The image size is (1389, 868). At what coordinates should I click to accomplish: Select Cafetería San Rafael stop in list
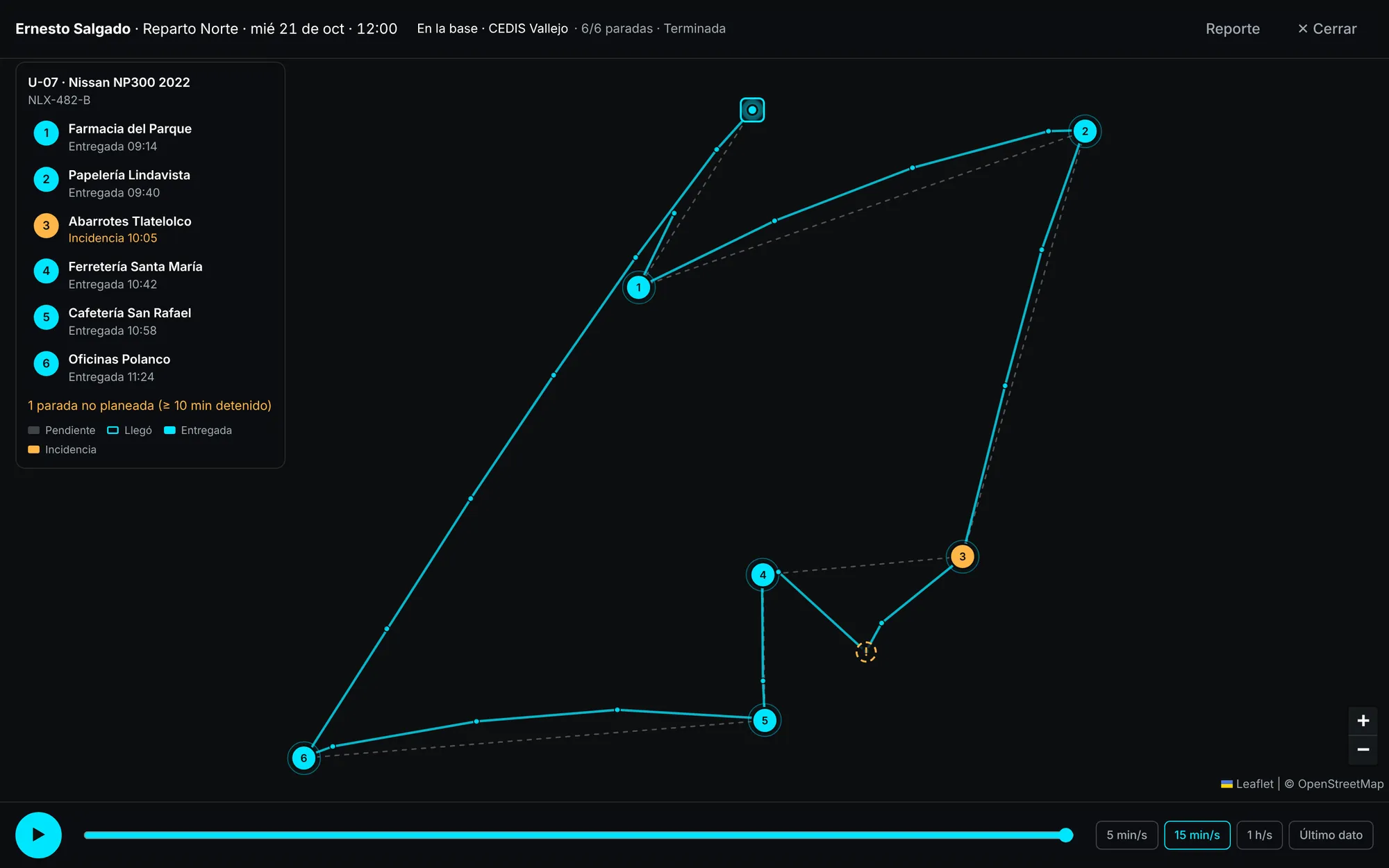[x=151, y=322]
